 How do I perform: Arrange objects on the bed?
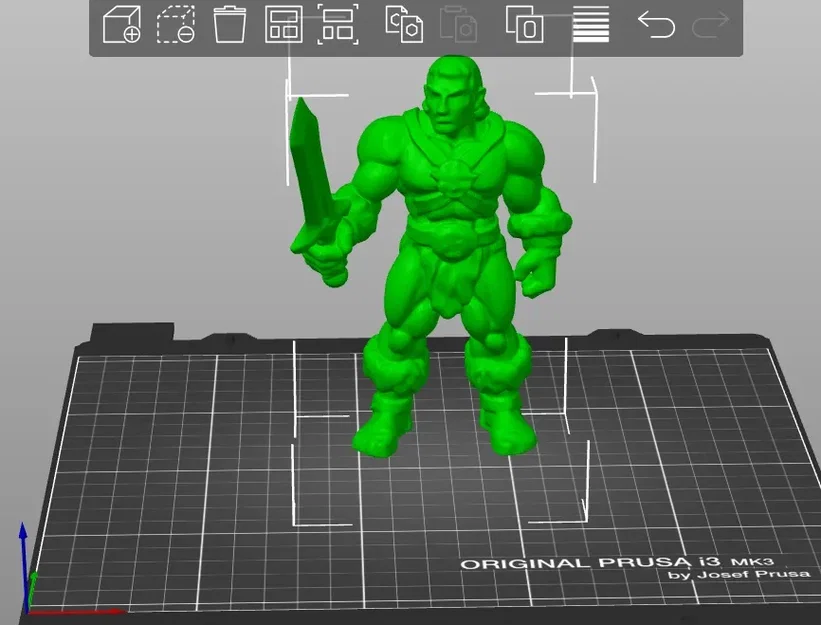pos(285,27)
